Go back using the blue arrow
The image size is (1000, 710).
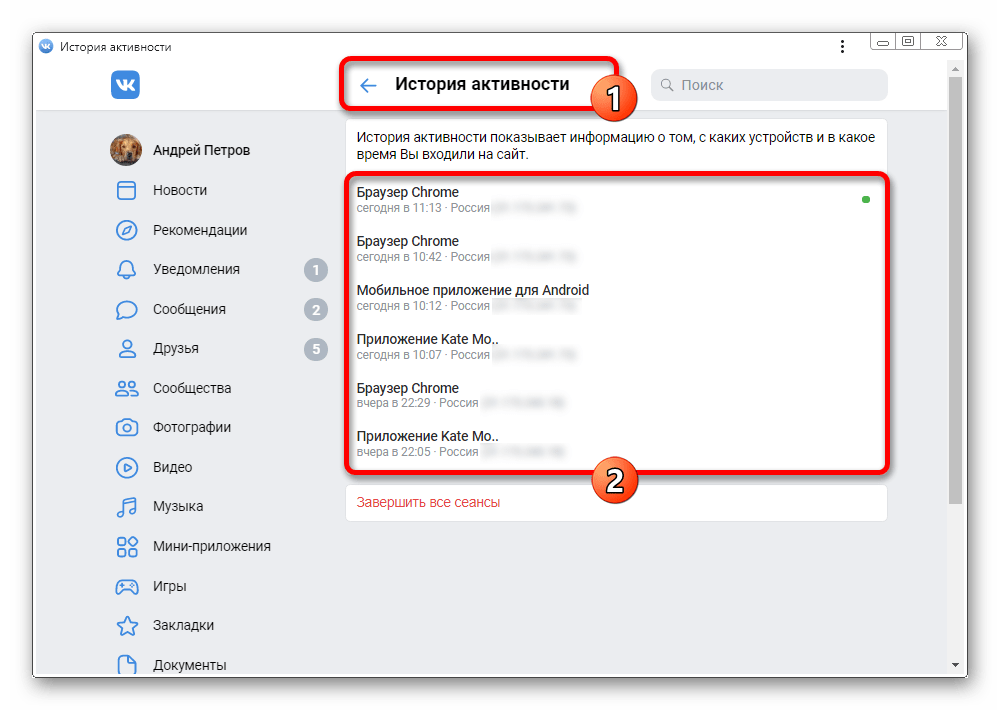(x=368, y=85)
